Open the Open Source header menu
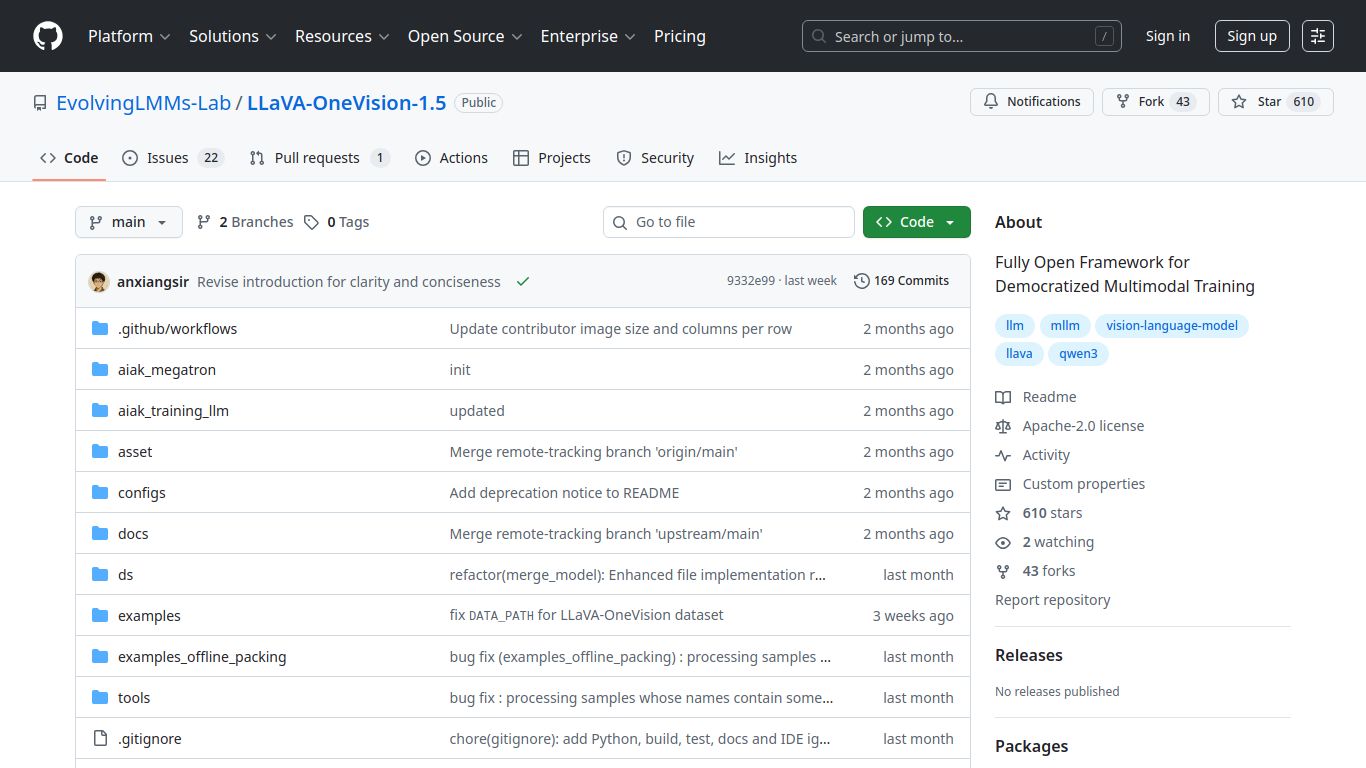 tap(464, 36)
